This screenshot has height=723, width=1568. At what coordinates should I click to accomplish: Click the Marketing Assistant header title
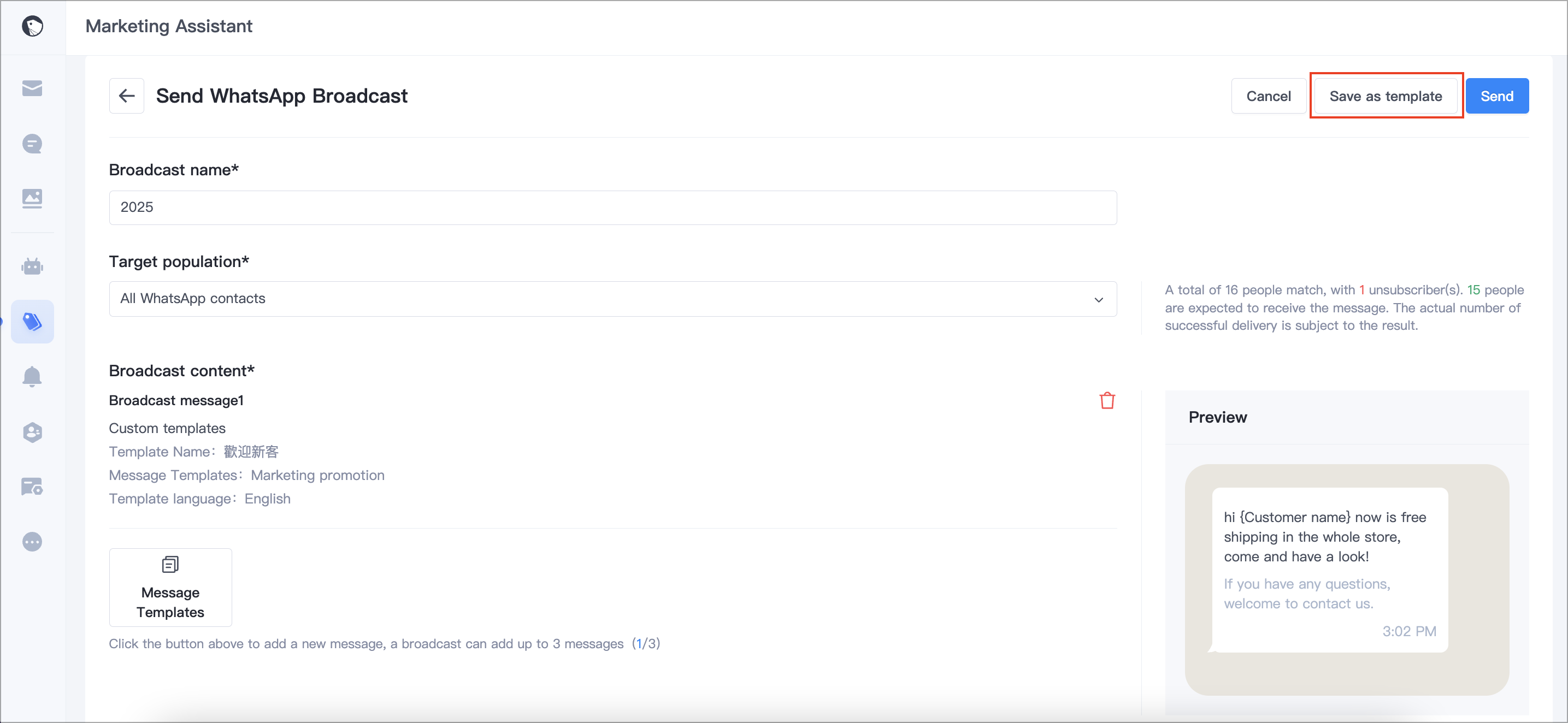169,26
